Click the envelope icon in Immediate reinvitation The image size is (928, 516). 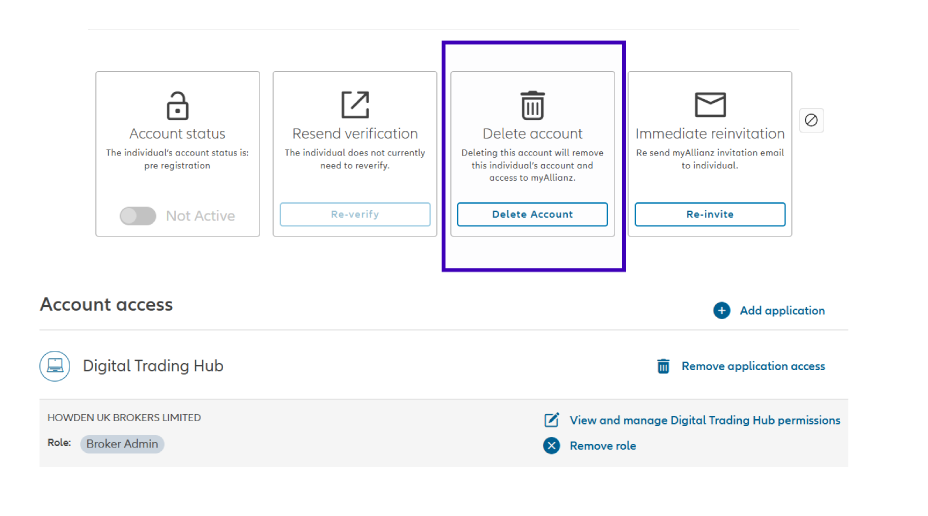tap(710, 105)
